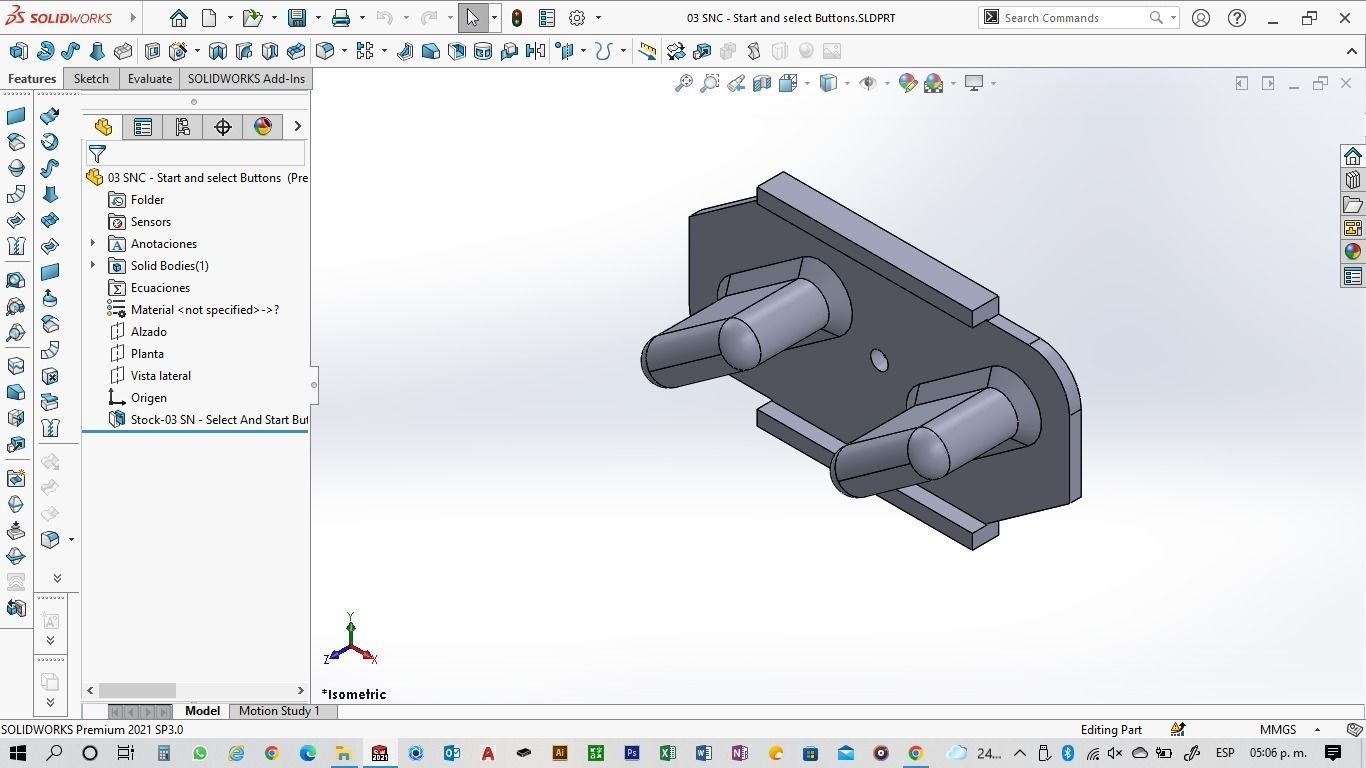Expand the Solid Bodies(1) tree node
The height and width of the screenshot is (768, 1366).
(93, 265)
